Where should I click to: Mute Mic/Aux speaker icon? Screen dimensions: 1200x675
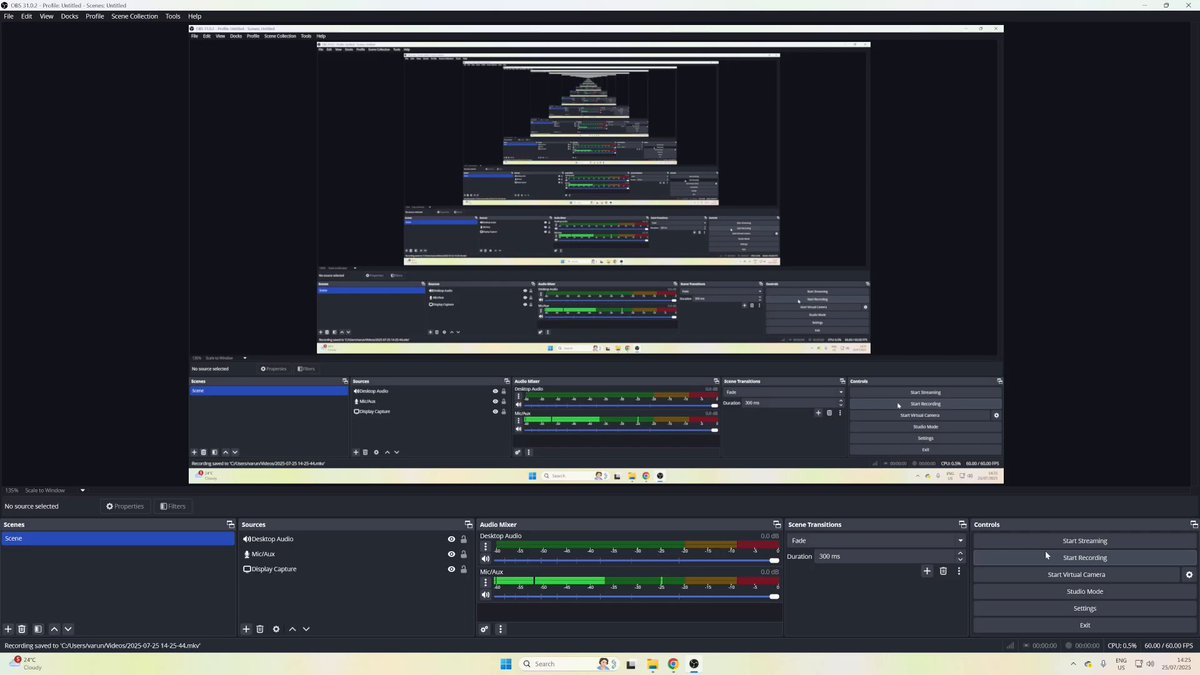486,595
